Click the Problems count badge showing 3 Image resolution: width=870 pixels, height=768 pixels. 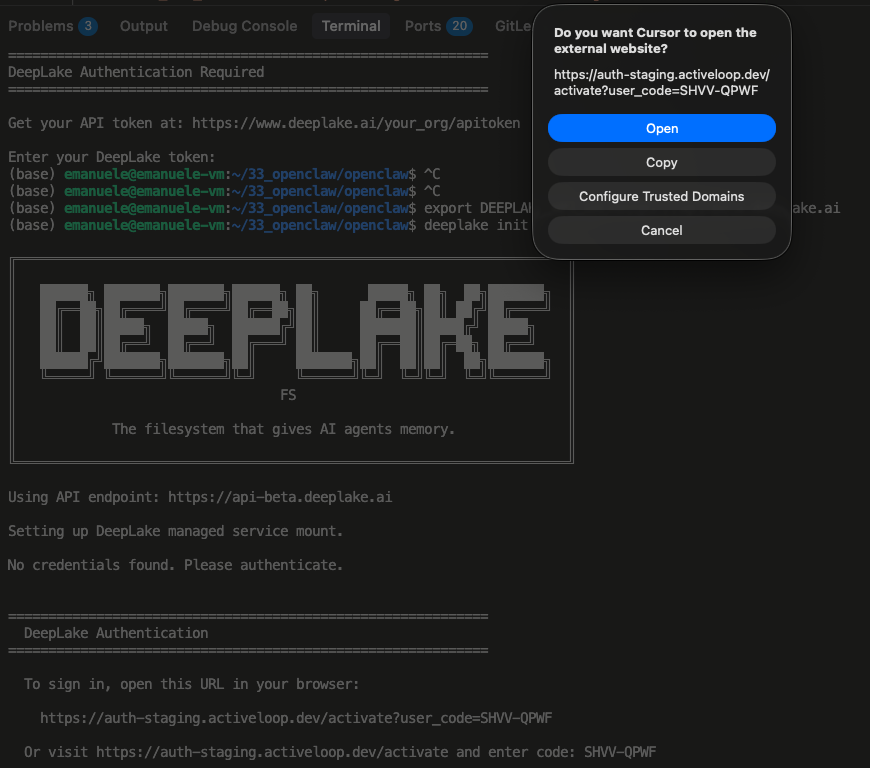click(87, 26)
